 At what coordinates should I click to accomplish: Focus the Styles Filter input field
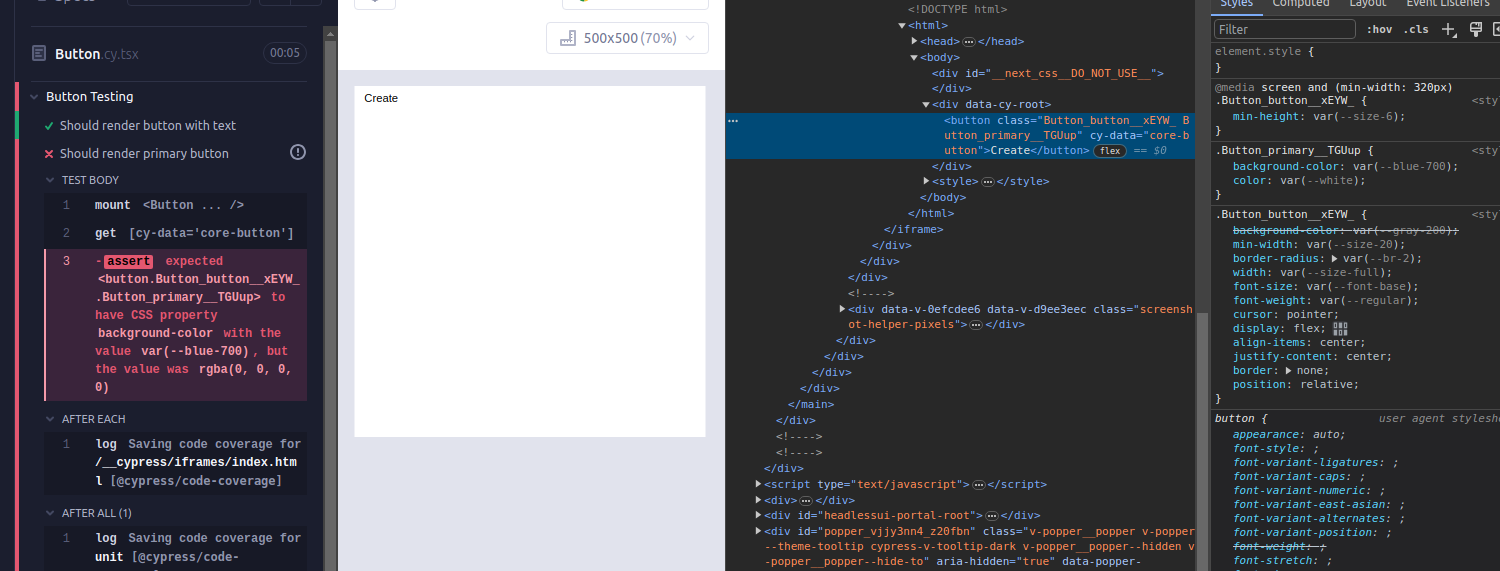tap(1283, 29)
